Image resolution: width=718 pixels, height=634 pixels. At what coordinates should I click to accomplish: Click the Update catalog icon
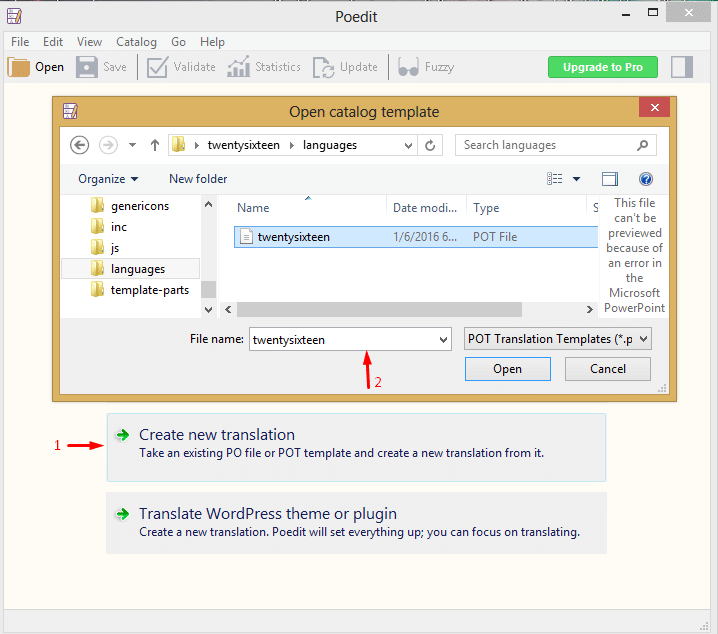click(x=323, y=67)
